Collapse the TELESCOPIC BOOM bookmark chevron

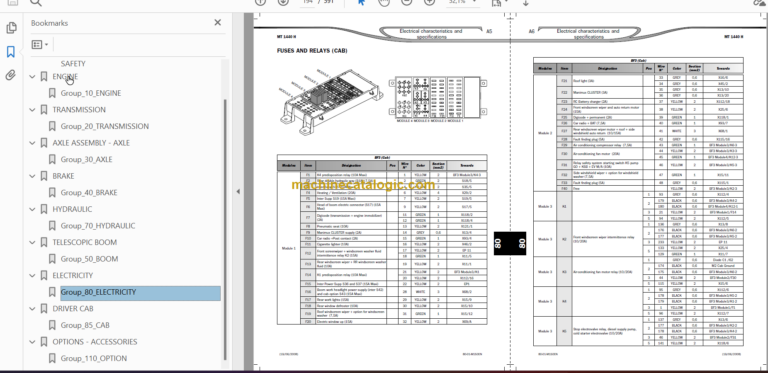[32, 242]
